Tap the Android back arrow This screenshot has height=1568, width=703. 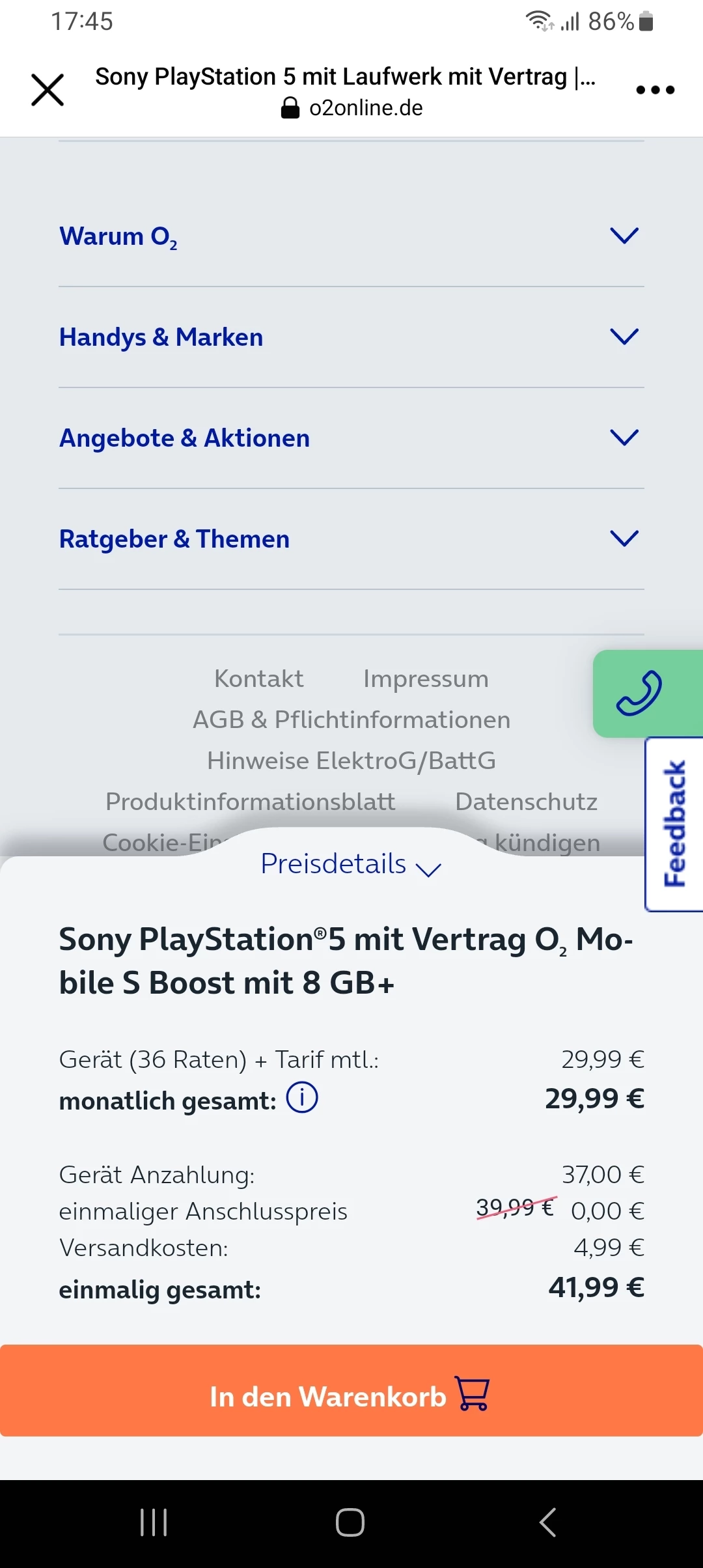coord(547,1522)
